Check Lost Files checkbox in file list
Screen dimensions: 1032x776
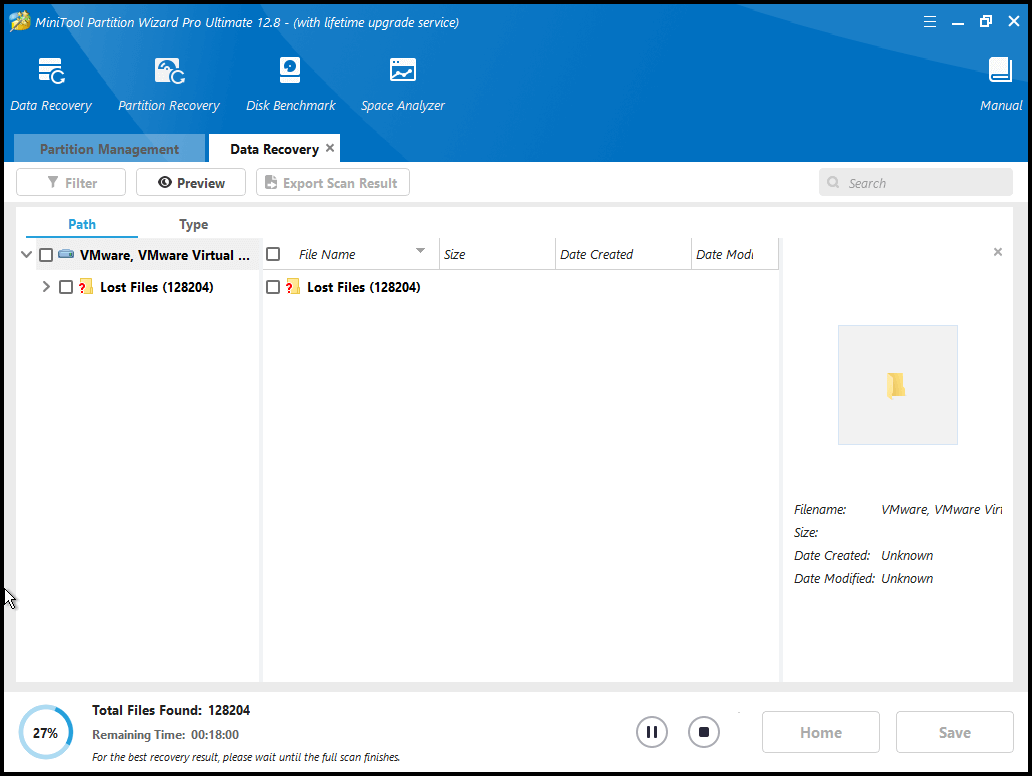pyautogui.click(x=273, y=287)
